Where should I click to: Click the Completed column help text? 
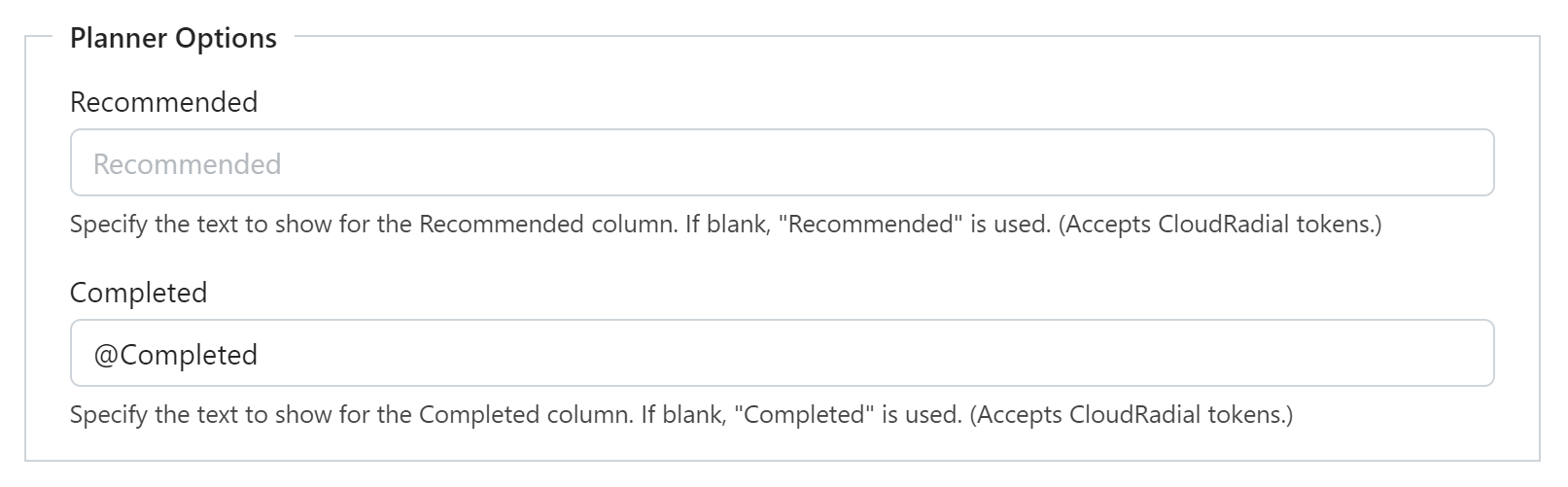[x=681, y=415]
